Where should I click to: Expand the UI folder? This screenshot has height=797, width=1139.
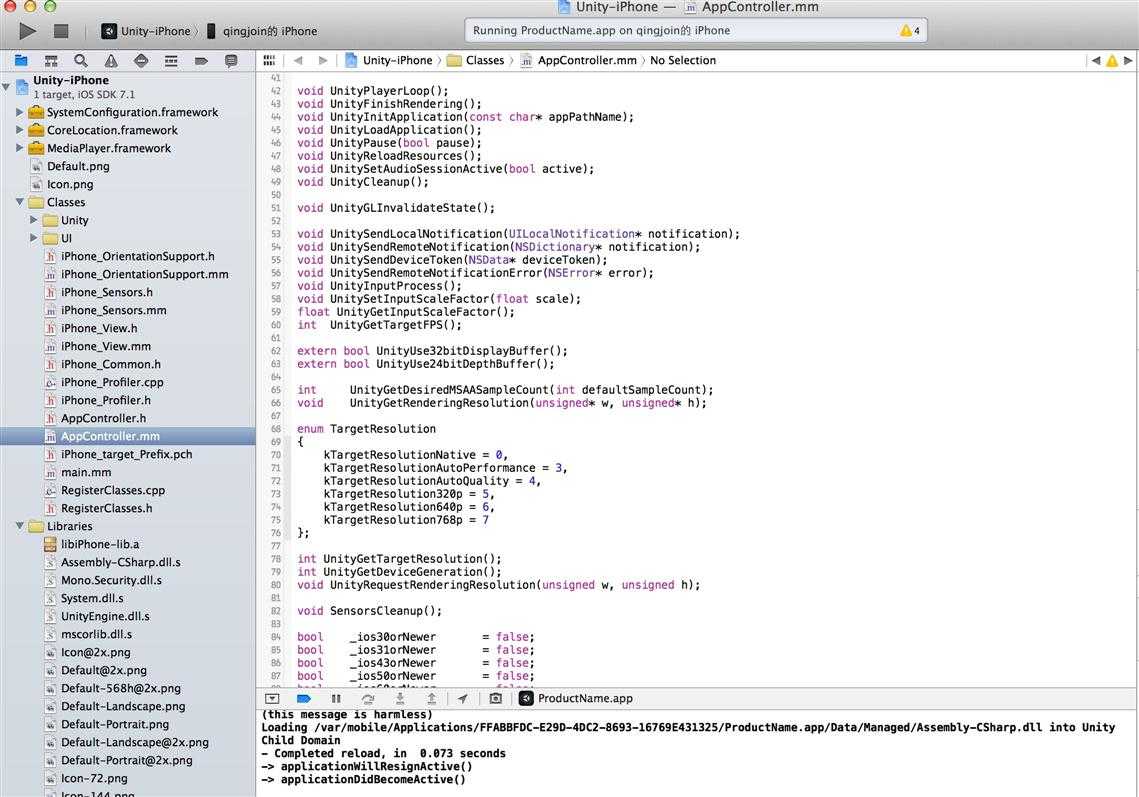coord(33,238)
